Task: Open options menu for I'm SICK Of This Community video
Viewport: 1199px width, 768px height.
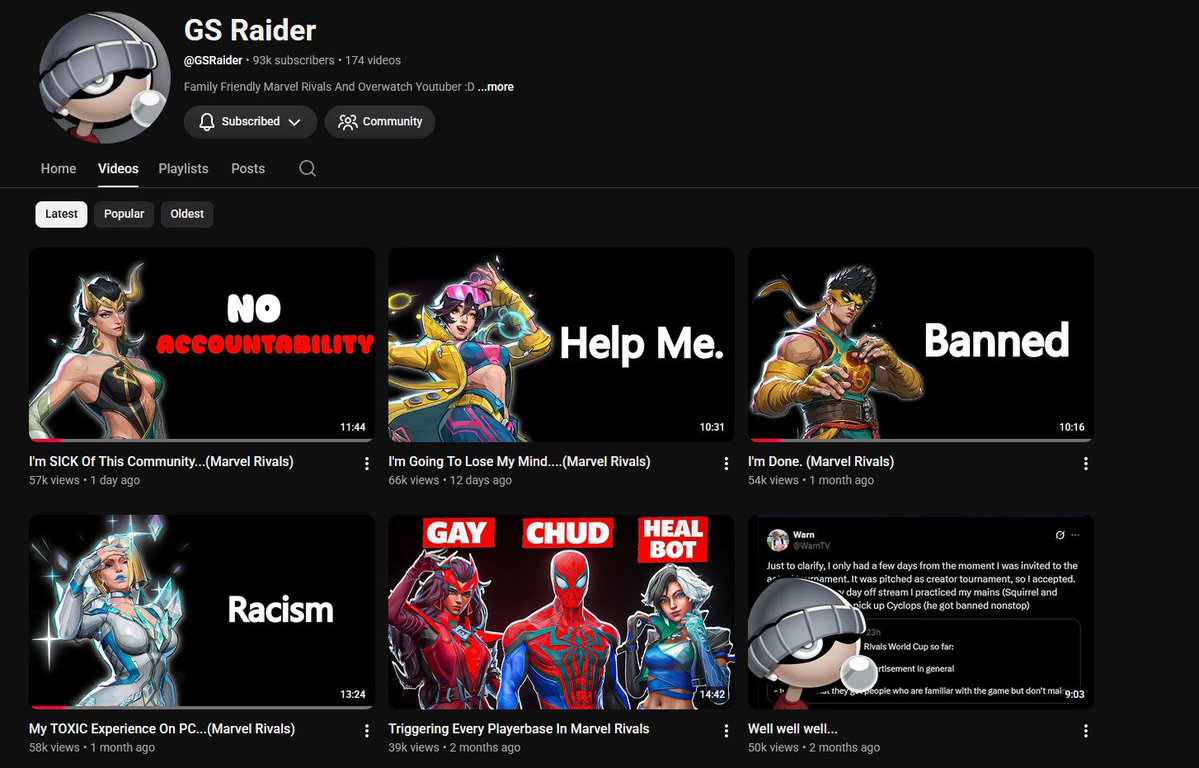Action: tap(367, 464)
